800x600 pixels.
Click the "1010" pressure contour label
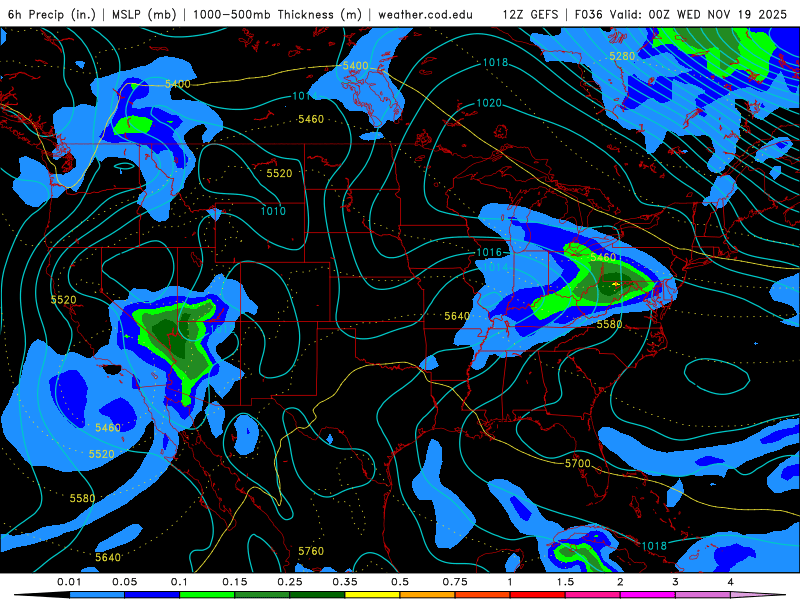[273, 211]
